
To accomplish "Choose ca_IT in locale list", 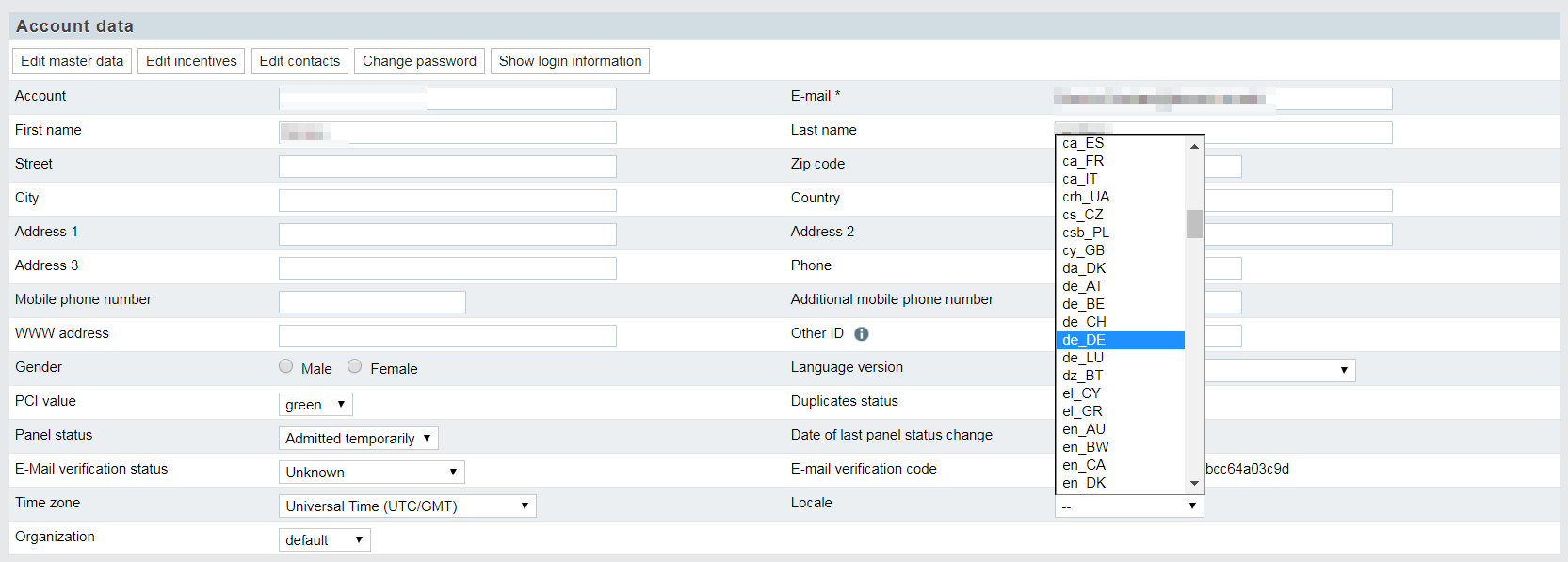I will coord(1121,179).
